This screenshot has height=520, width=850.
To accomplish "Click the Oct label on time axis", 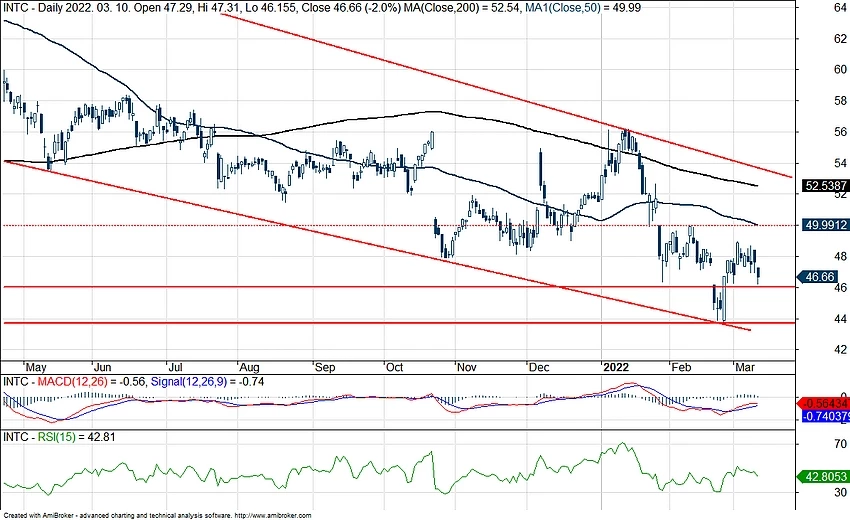I will pyautogui.click(x=395, y=367).
